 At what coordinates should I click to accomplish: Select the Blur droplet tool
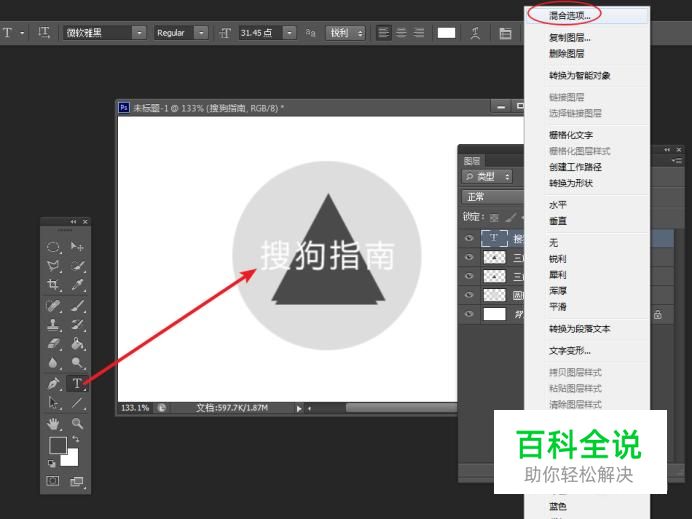(x=53, y=363)
